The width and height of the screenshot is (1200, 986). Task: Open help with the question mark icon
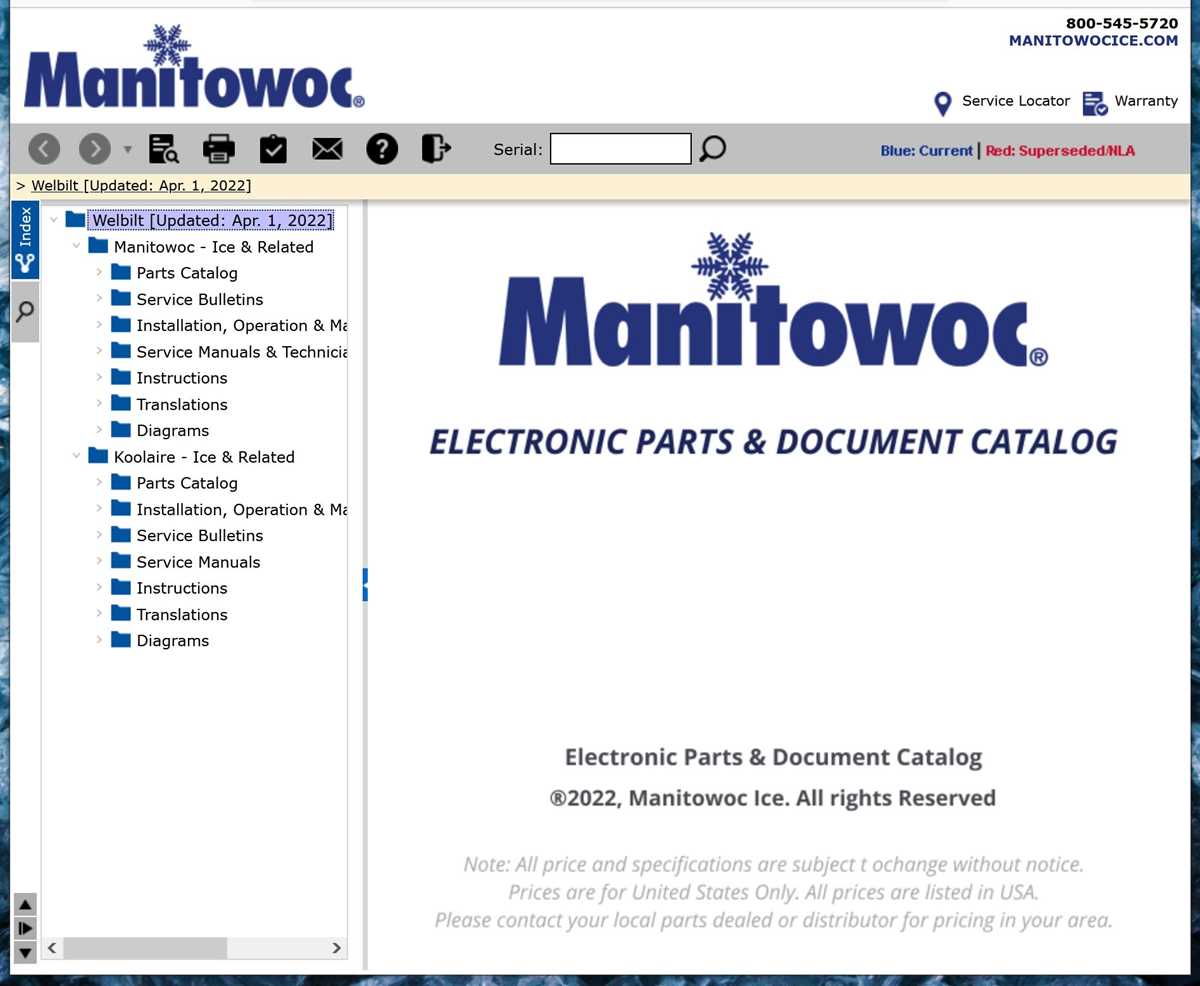click(x=382, y=149)
